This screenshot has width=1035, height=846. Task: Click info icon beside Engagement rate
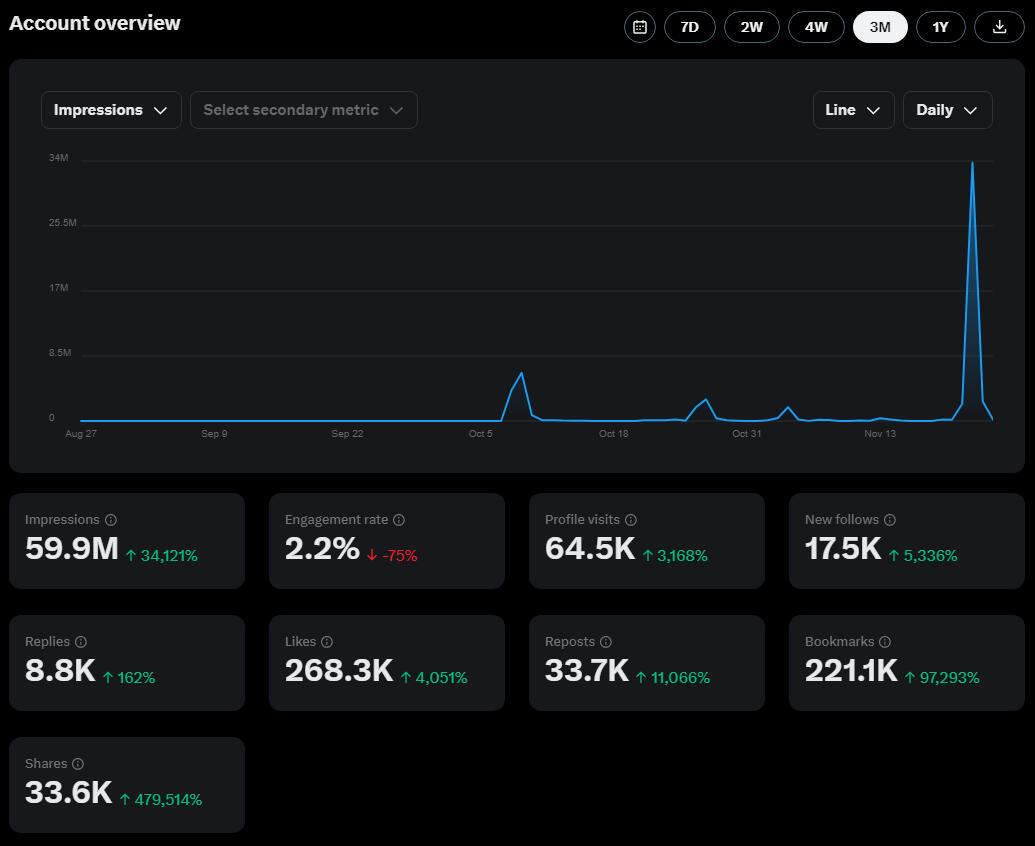[x=399, y=520]
